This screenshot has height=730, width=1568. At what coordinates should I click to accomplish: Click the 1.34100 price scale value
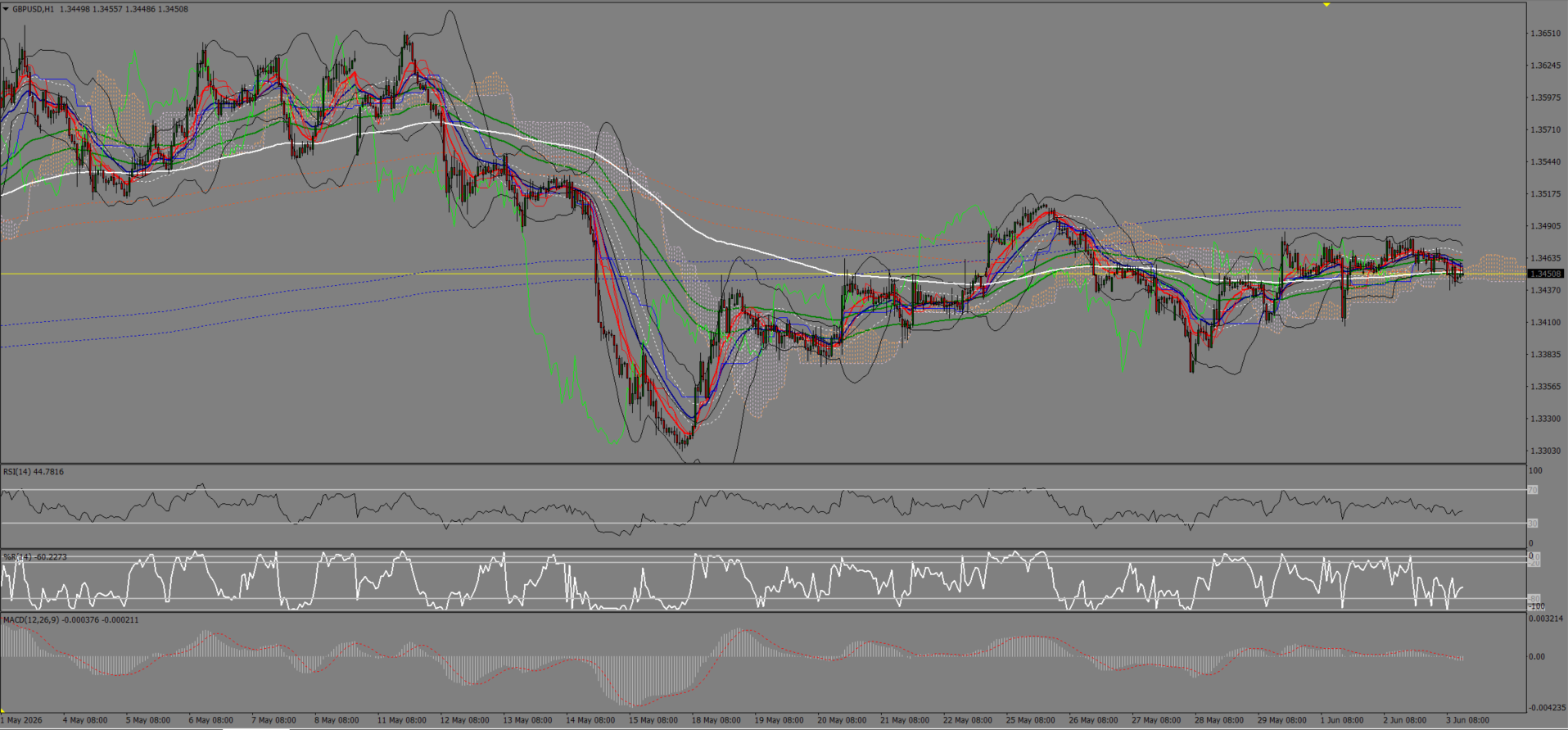(x=1546, y=323)
